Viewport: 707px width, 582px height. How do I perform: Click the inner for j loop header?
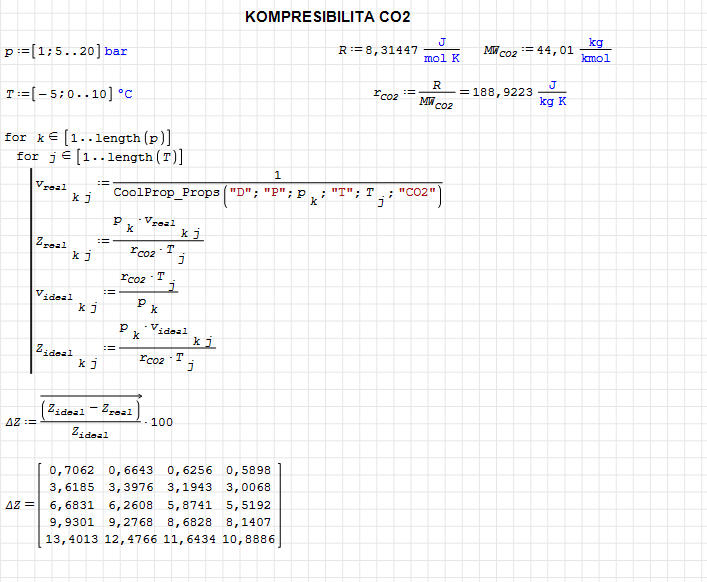click(99, 157)
